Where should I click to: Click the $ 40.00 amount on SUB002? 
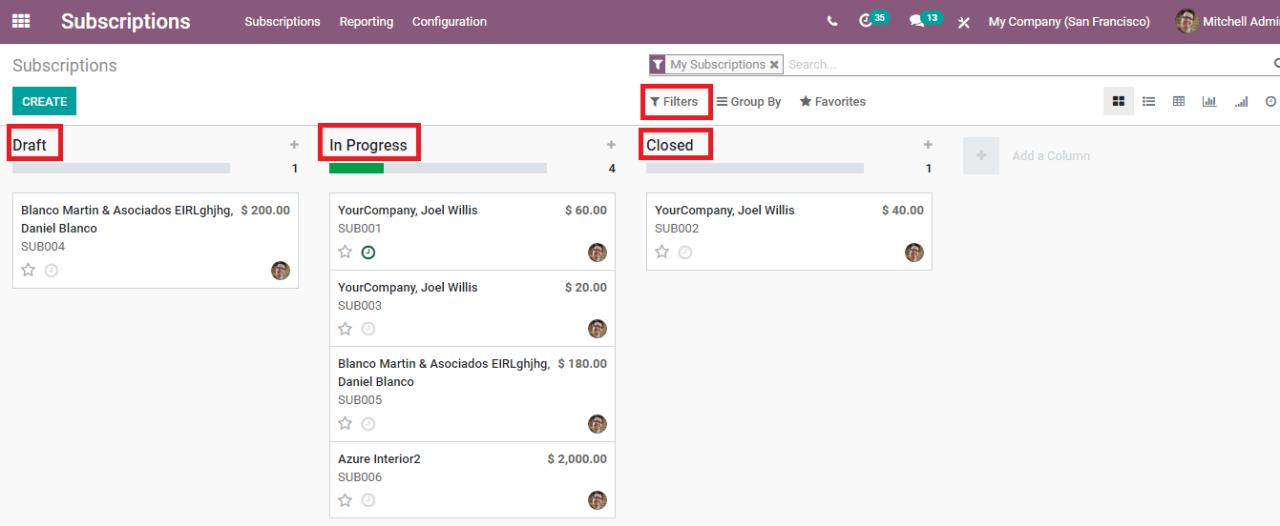pos(903,210)
